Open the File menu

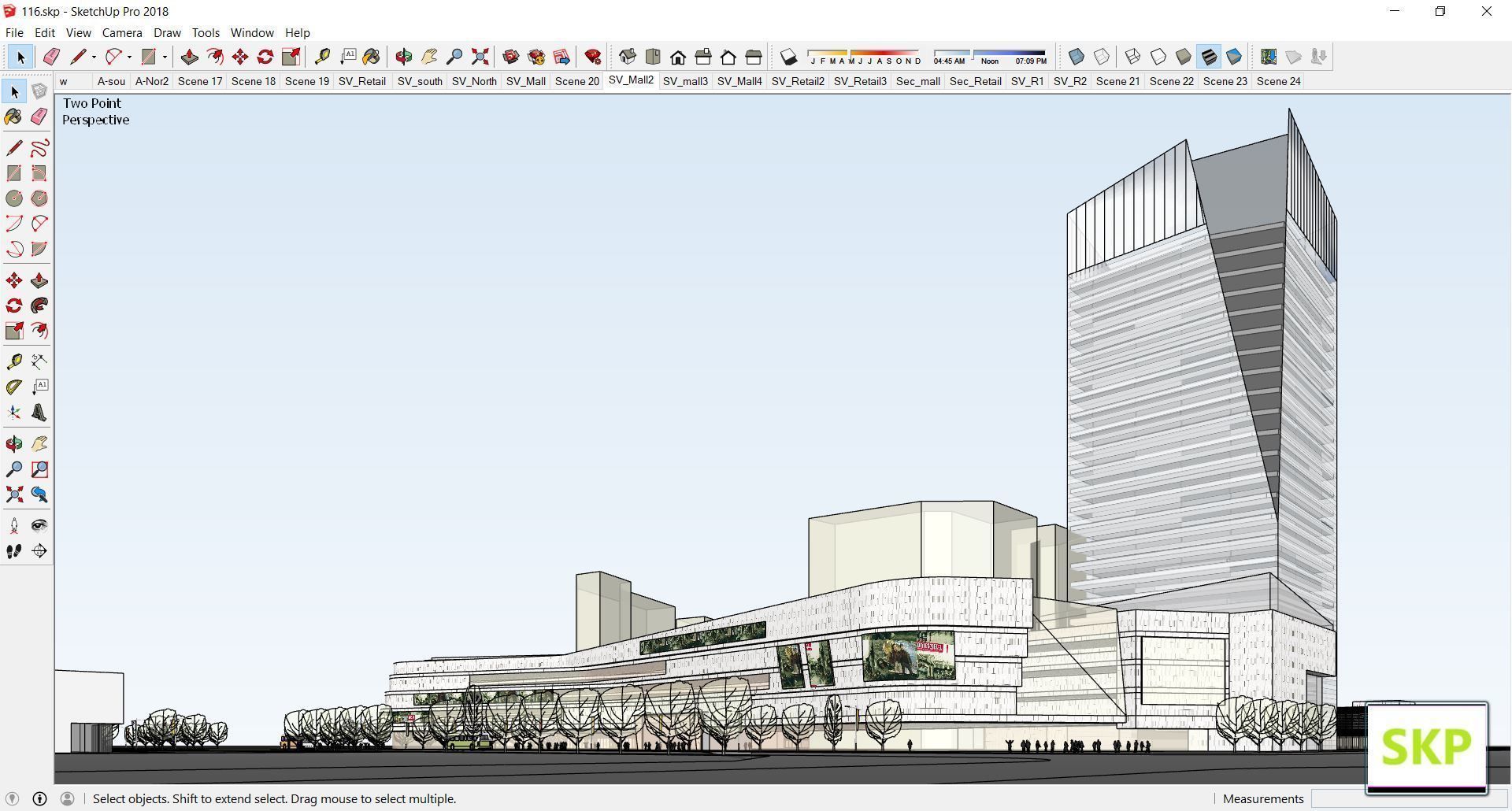[14, 33]
